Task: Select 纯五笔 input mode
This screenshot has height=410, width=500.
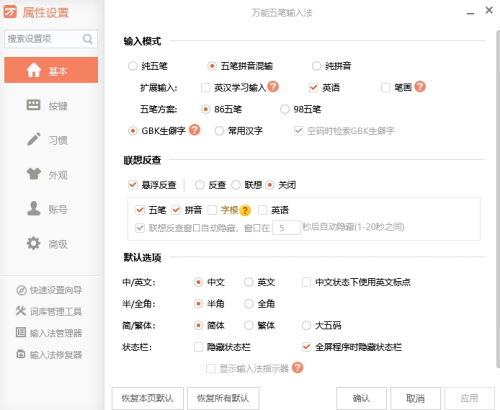Action: tap(133, 66)
